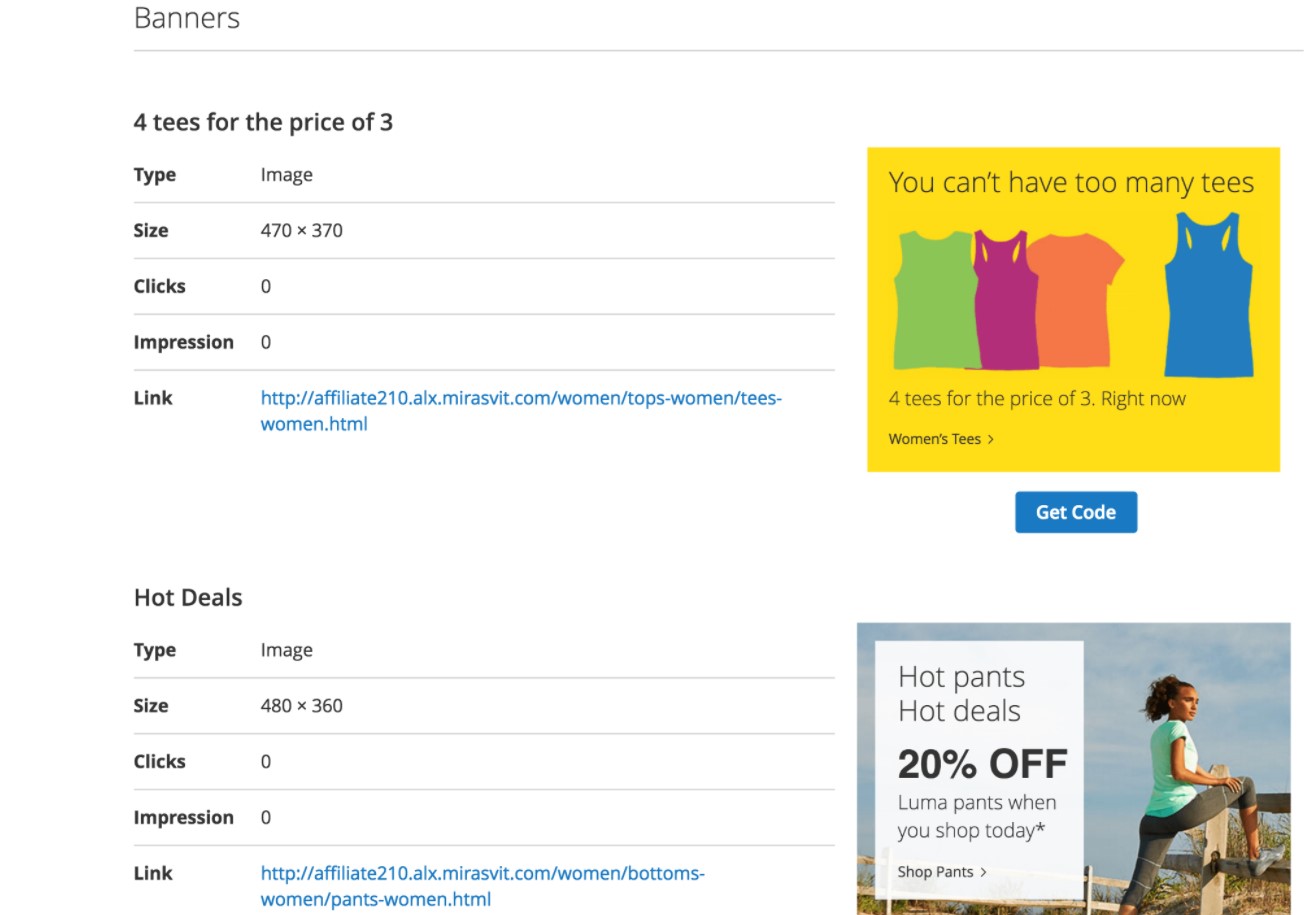Open the tees-women.html banner link
The height and width of the screenshot is (915, 1314).
tap(520, 410)
